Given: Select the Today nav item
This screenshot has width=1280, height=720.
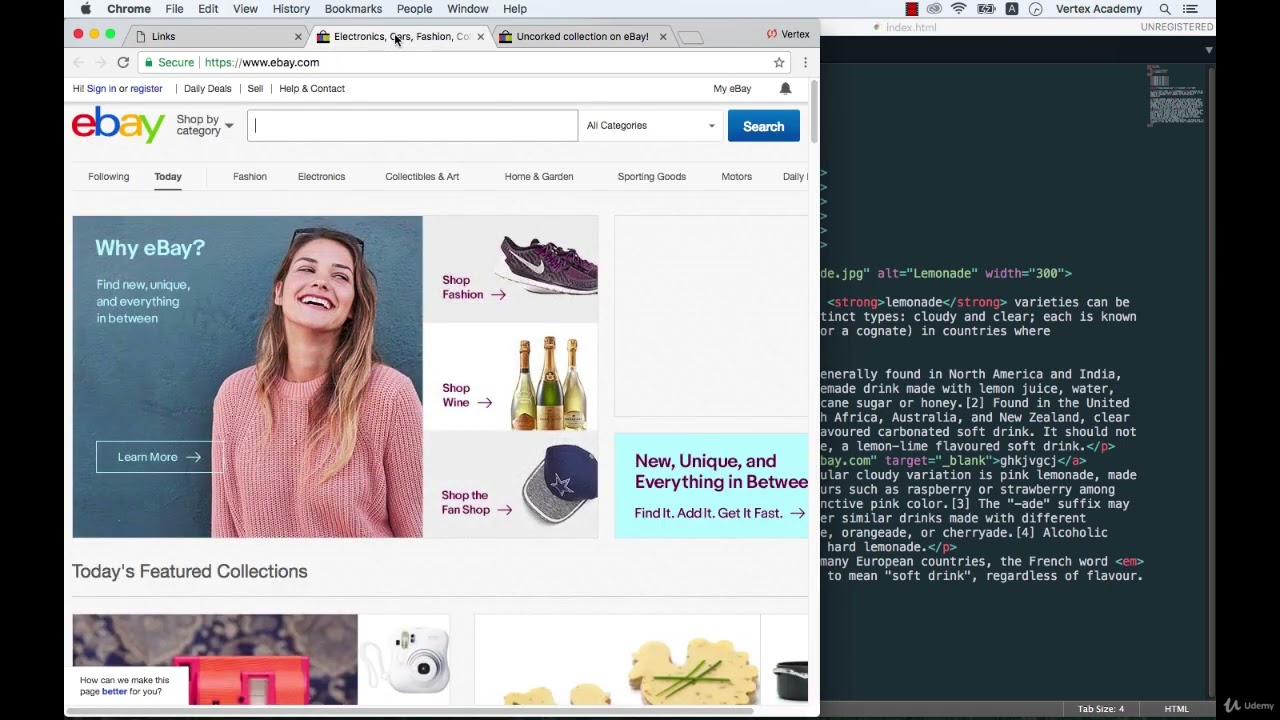Looking at the screenshot, I should click(x=168, y=176).
